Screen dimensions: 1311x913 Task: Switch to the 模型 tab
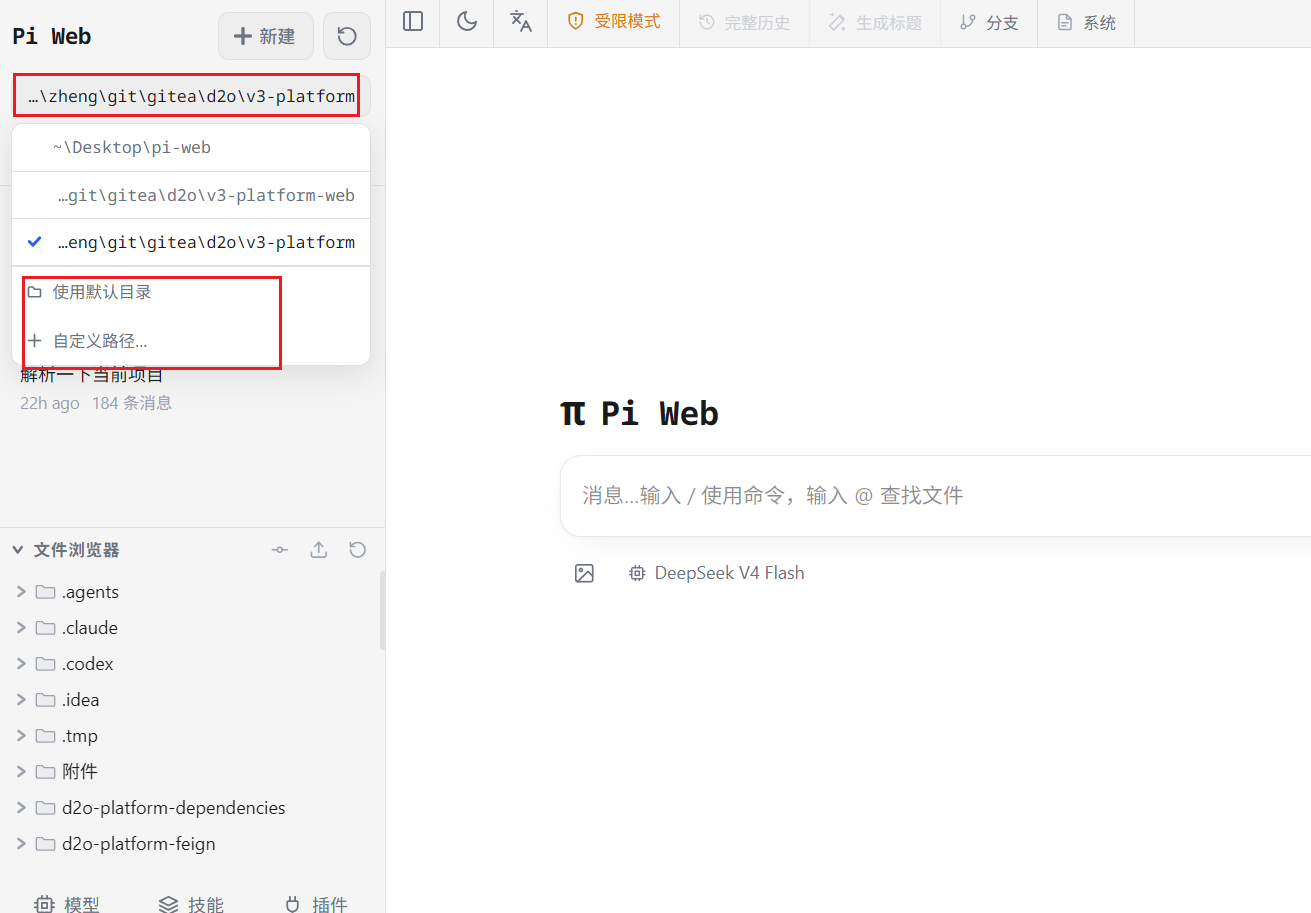(x=67, y=905)
